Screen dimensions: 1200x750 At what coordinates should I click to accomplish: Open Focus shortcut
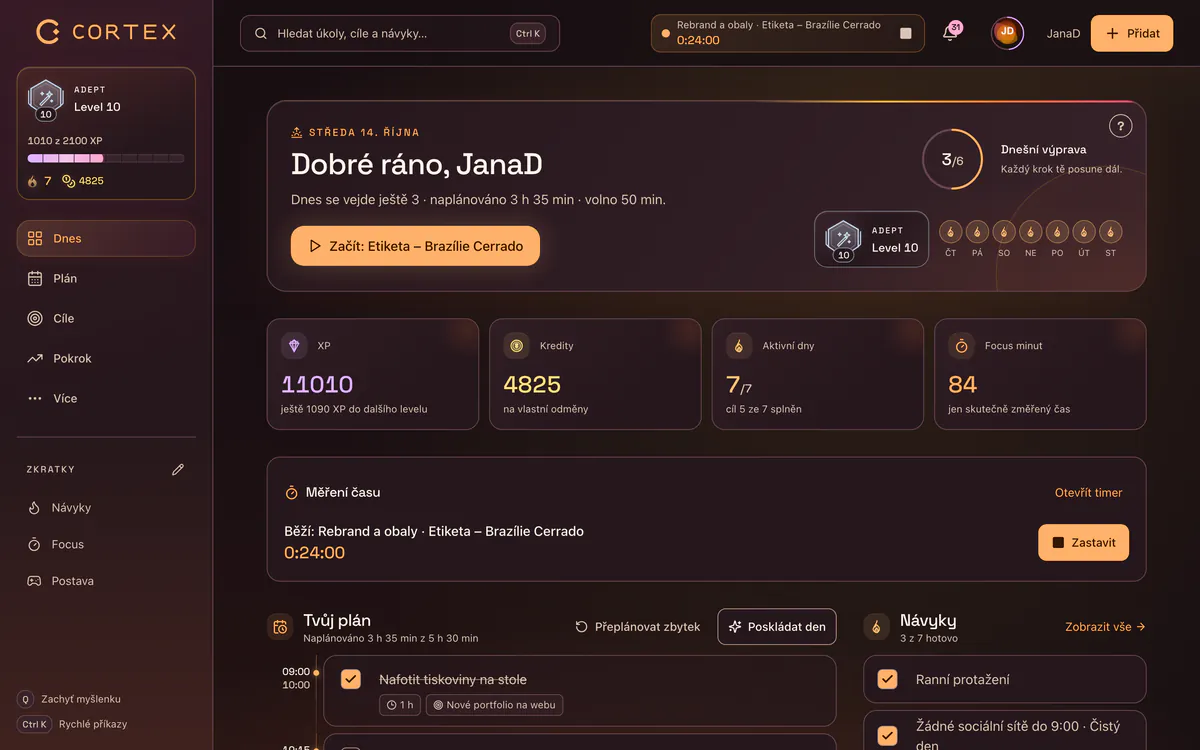pos(106,544)
